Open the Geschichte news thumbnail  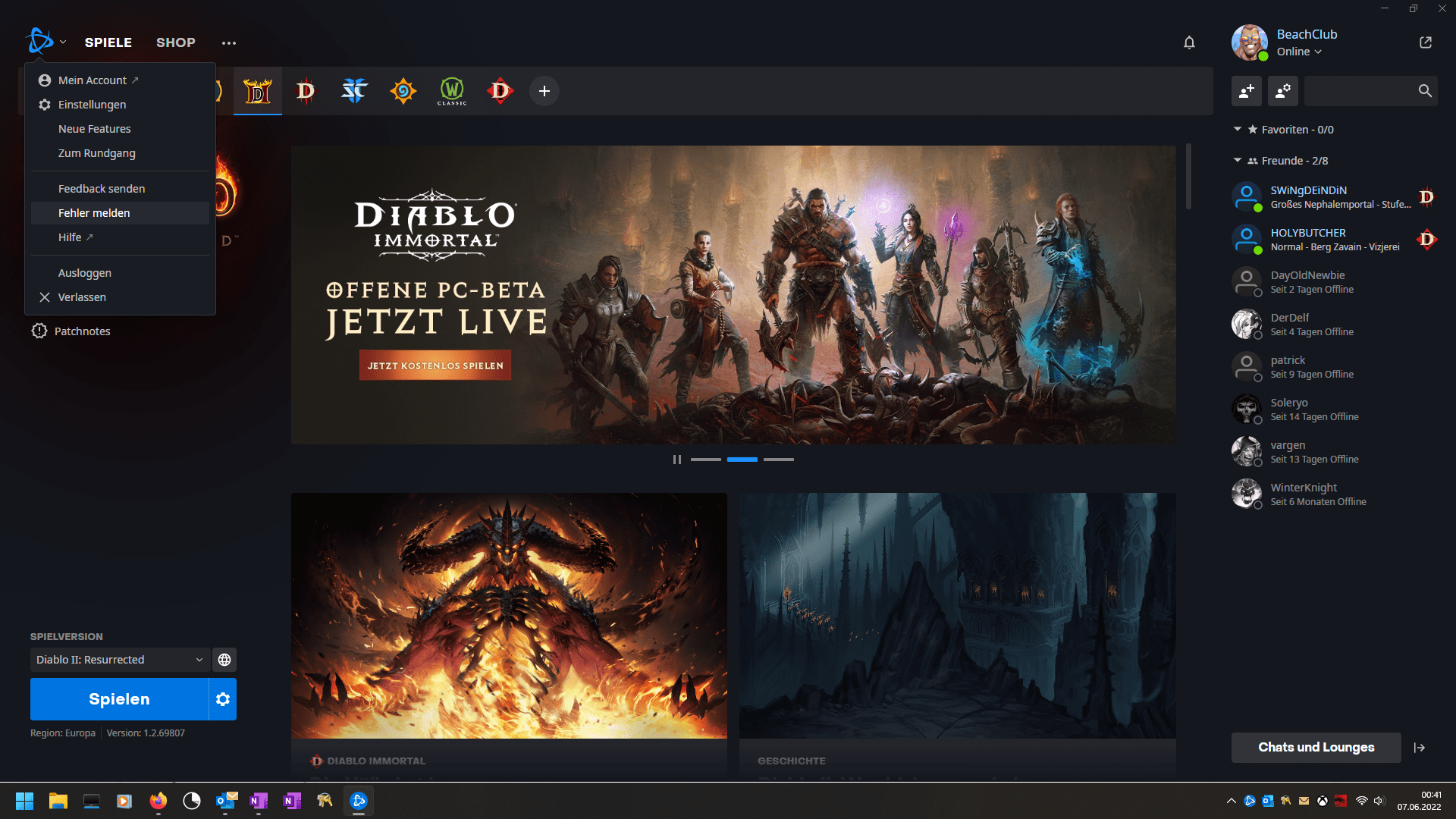[x=957, y=616]
